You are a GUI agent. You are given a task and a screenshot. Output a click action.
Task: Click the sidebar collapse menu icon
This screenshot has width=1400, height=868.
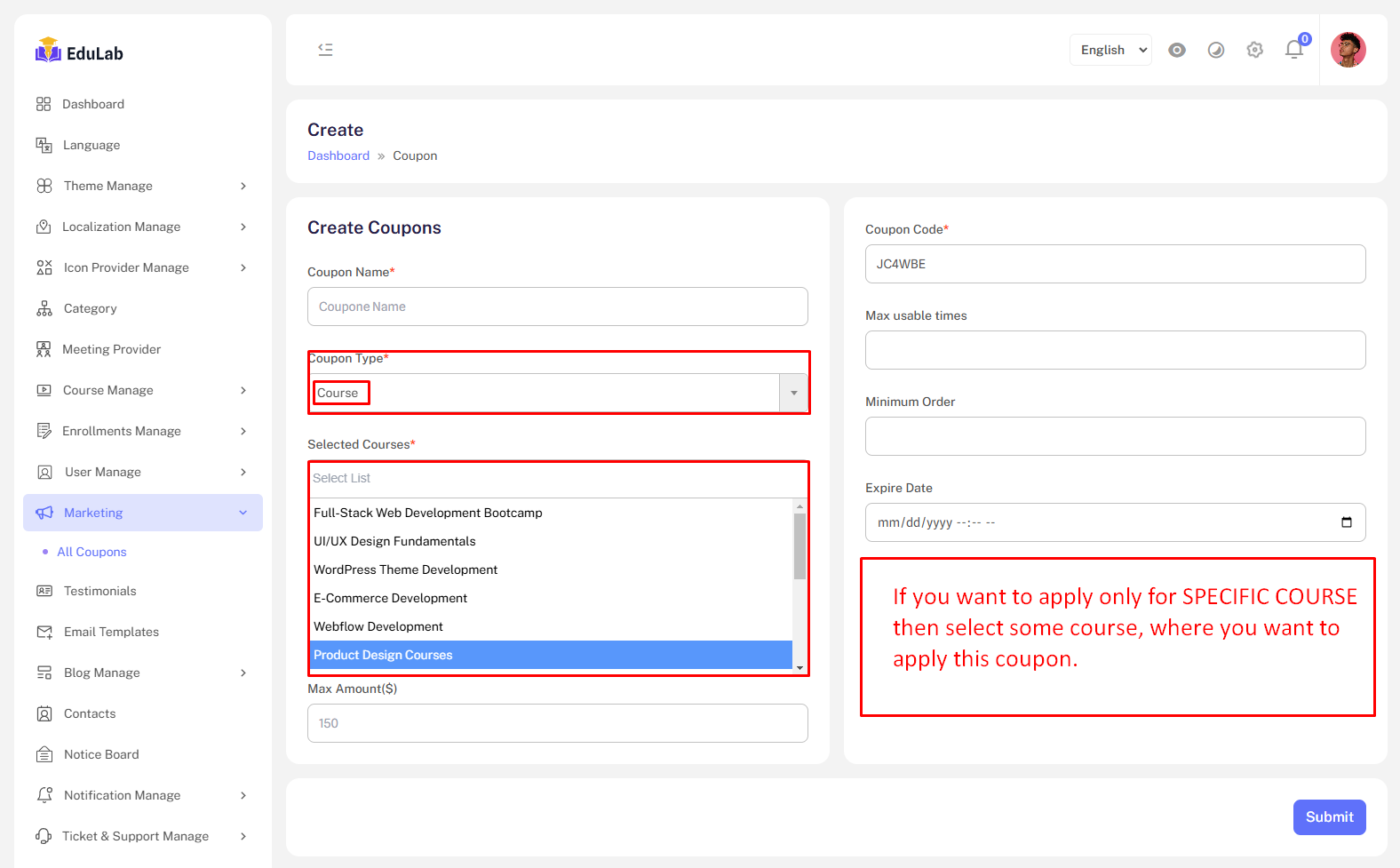(x=325, y=50)
